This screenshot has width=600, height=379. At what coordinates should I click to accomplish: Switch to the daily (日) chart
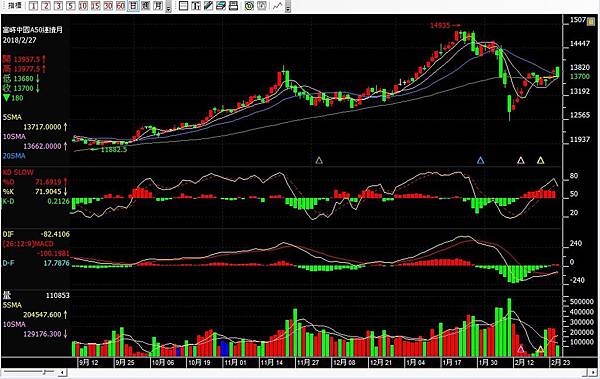coord(133,6)
